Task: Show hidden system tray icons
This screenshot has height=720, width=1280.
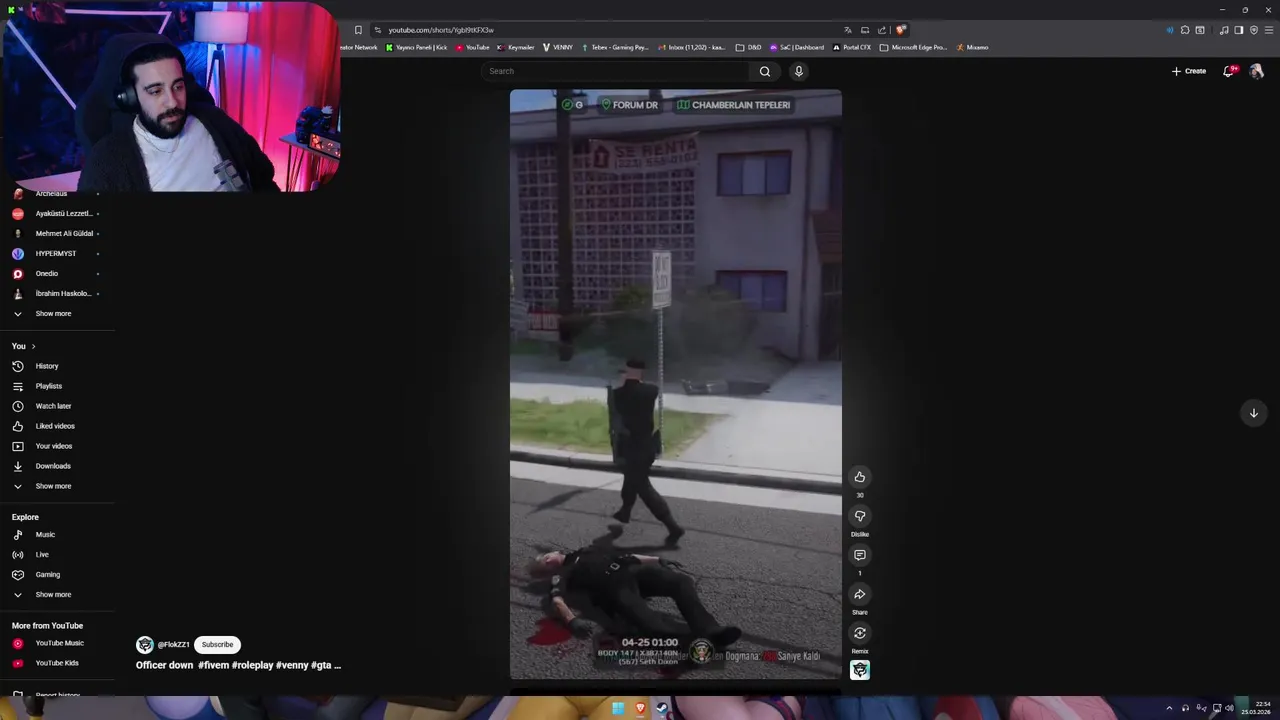Action: coord(1169,709)
